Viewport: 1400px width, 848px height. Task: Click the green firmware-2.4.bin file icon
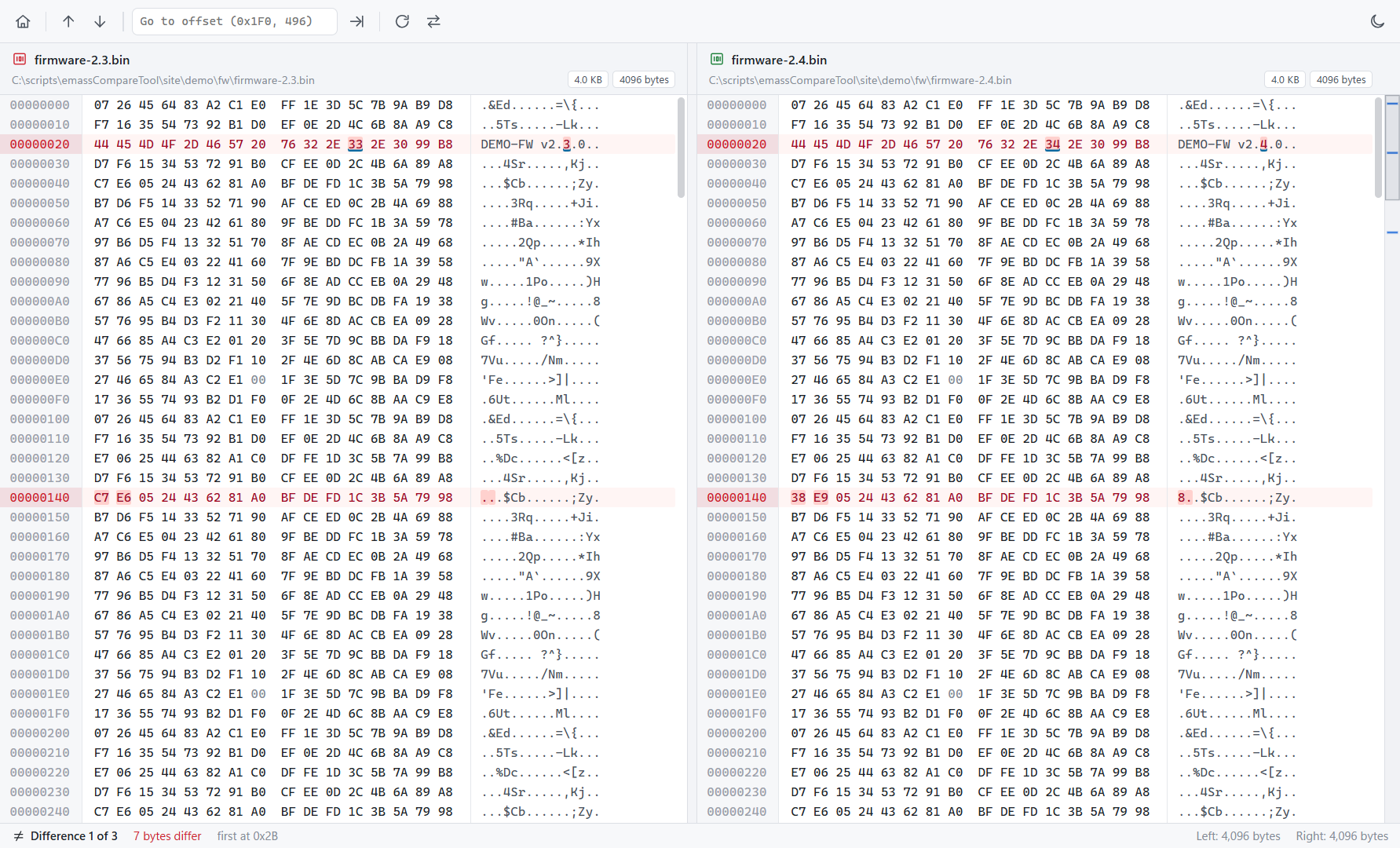point(717,60)
